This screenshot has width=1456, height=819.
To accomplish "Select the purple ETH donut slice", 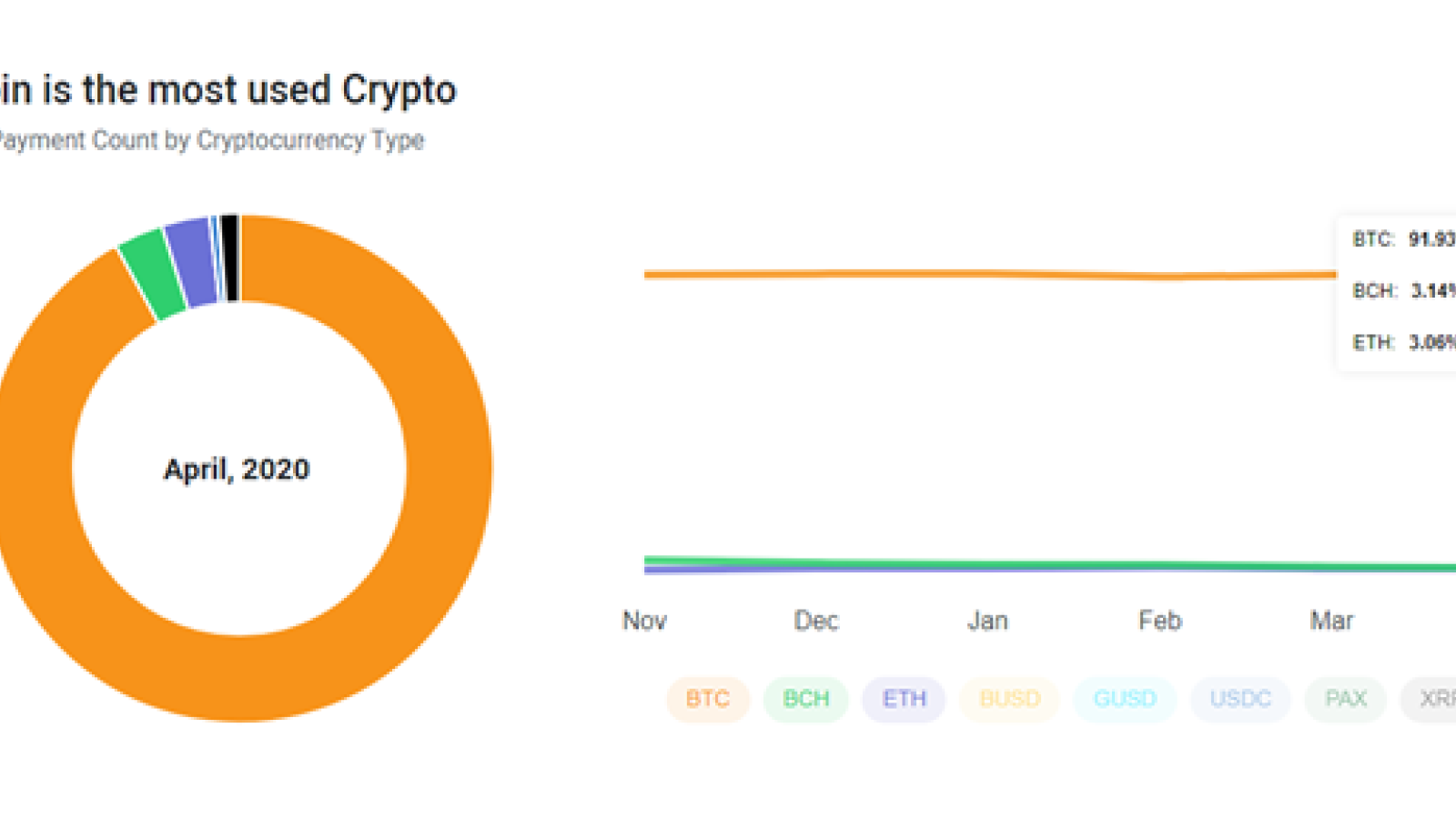I will pyautogui.click(x=193, y=262).
